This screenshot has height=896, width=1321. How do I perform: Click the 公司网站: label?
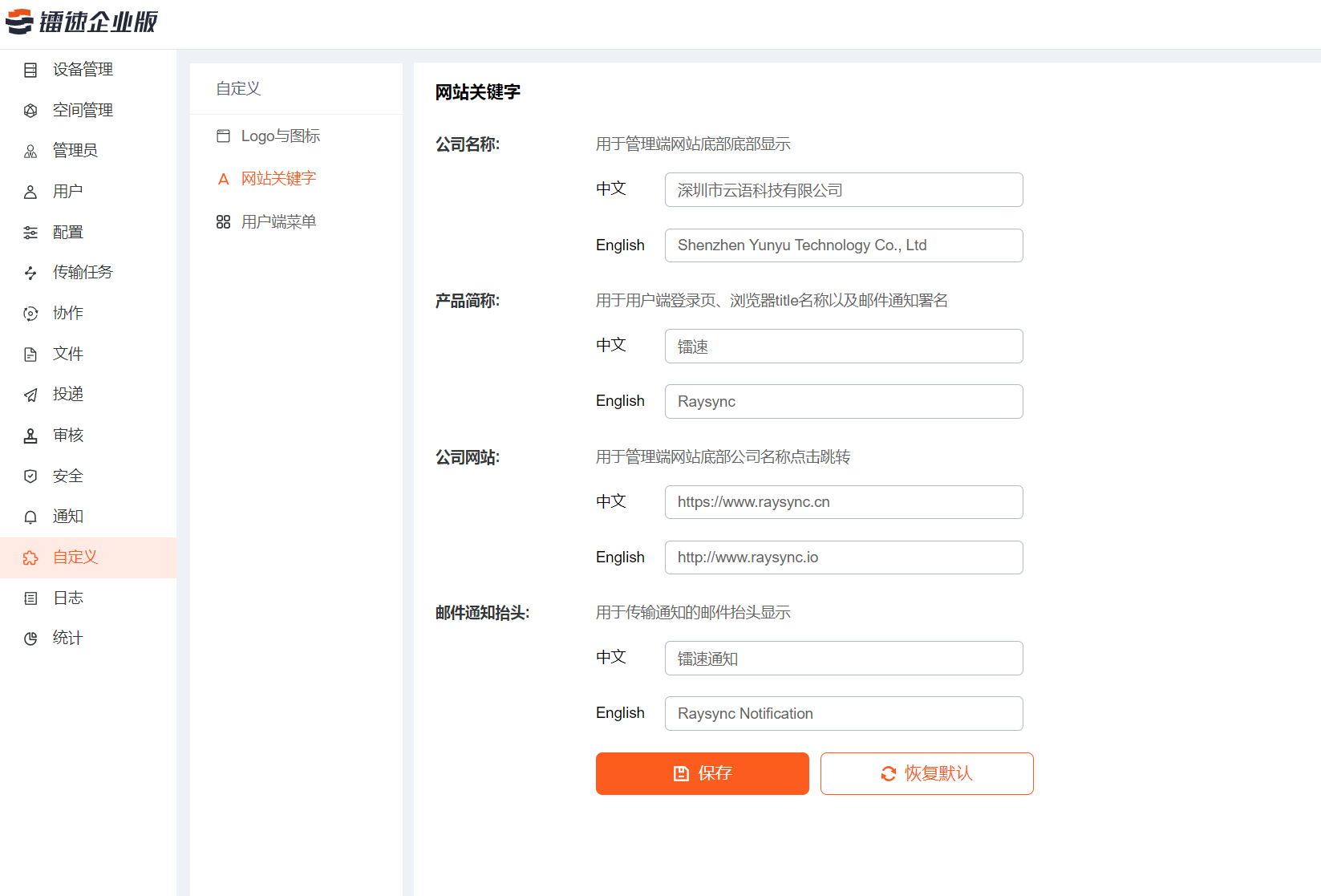pyautogui.click(x=468, y=457)
